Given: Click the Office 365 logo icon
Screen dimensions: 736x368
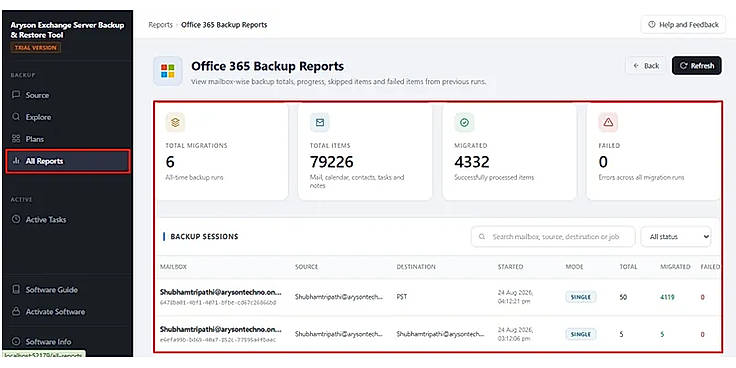Looking at the screenshot, I should pyautogui.click(x=168, y=71).
